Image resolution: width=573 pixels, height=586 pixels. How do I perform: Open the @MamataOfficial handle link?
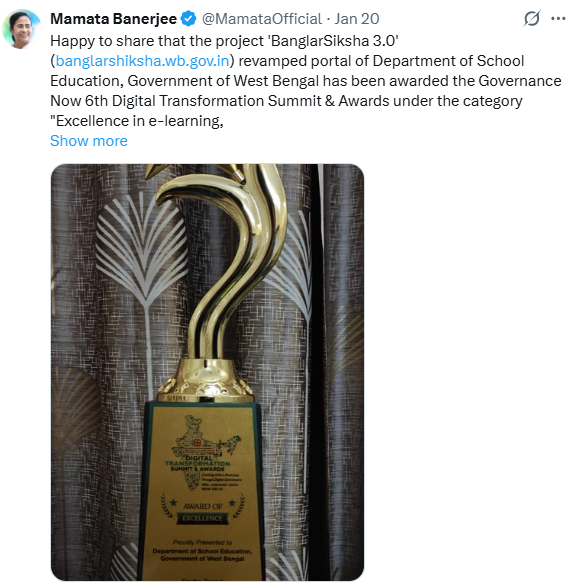pyautogui.click(x=262, y=19)
